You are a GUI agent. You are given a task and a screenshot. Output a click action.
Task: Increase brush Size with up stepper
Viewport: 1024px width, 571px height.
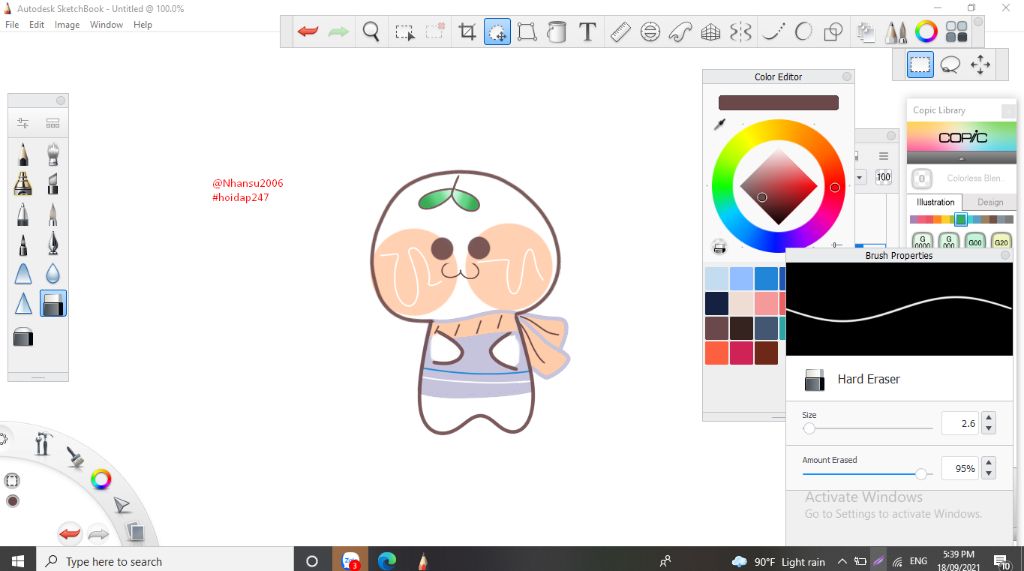pos(989,417)
